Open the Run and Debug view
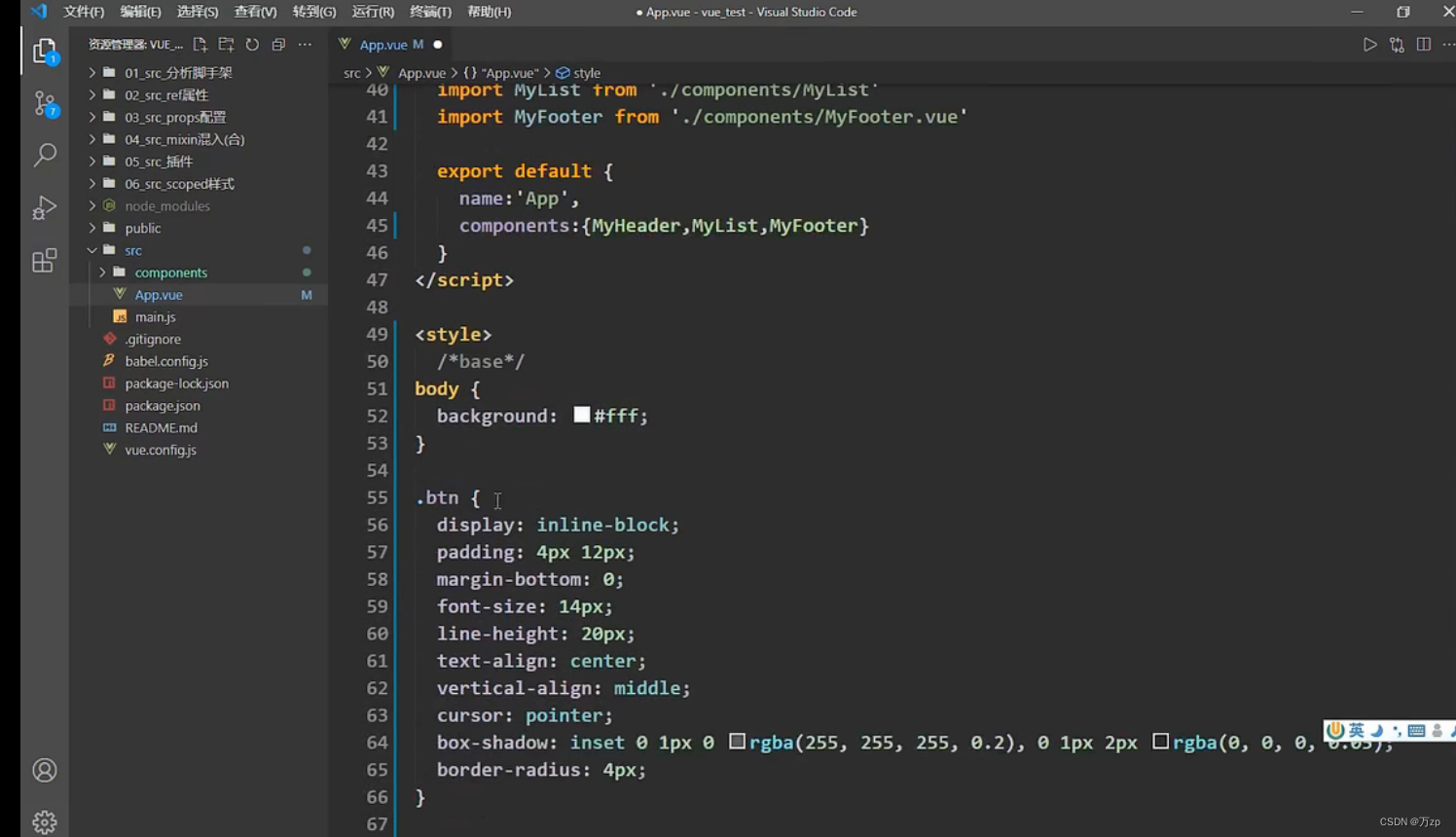Screen dimensions: 1456x837 pos(45,207)
